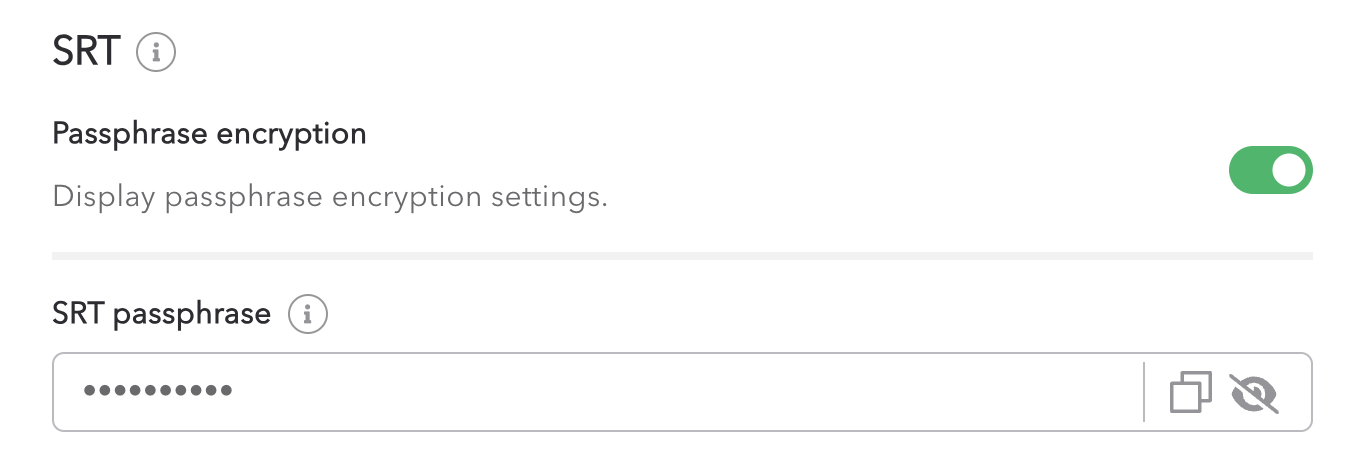Click the Passphrase encryption label
The width and height of the screenshot is (1368, 452).
[209, 133]
